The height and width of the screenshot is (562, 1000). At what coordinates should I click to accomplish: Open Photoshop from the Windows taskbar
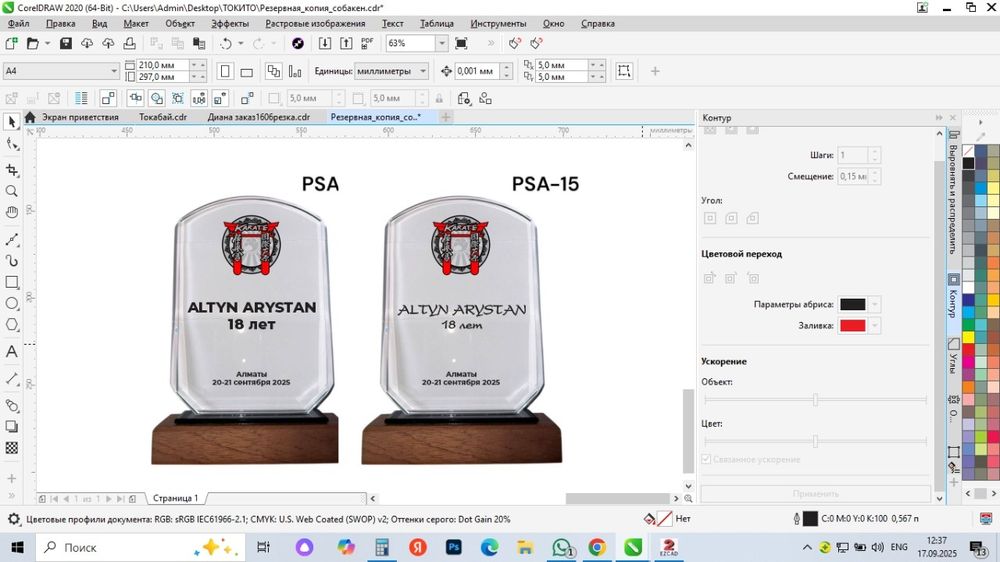pos(453,548)
